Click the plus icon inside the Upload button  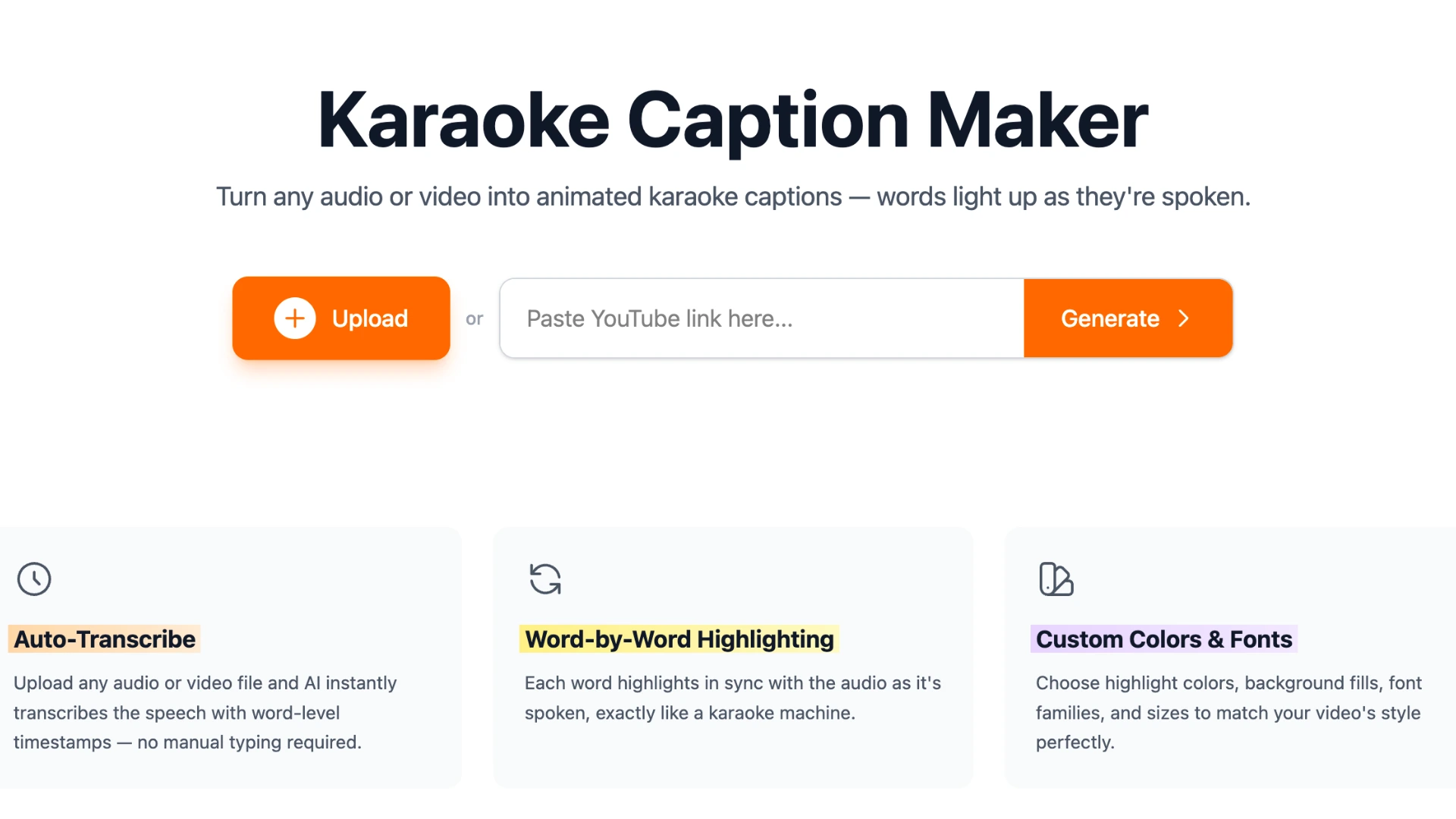coord(293,318)
